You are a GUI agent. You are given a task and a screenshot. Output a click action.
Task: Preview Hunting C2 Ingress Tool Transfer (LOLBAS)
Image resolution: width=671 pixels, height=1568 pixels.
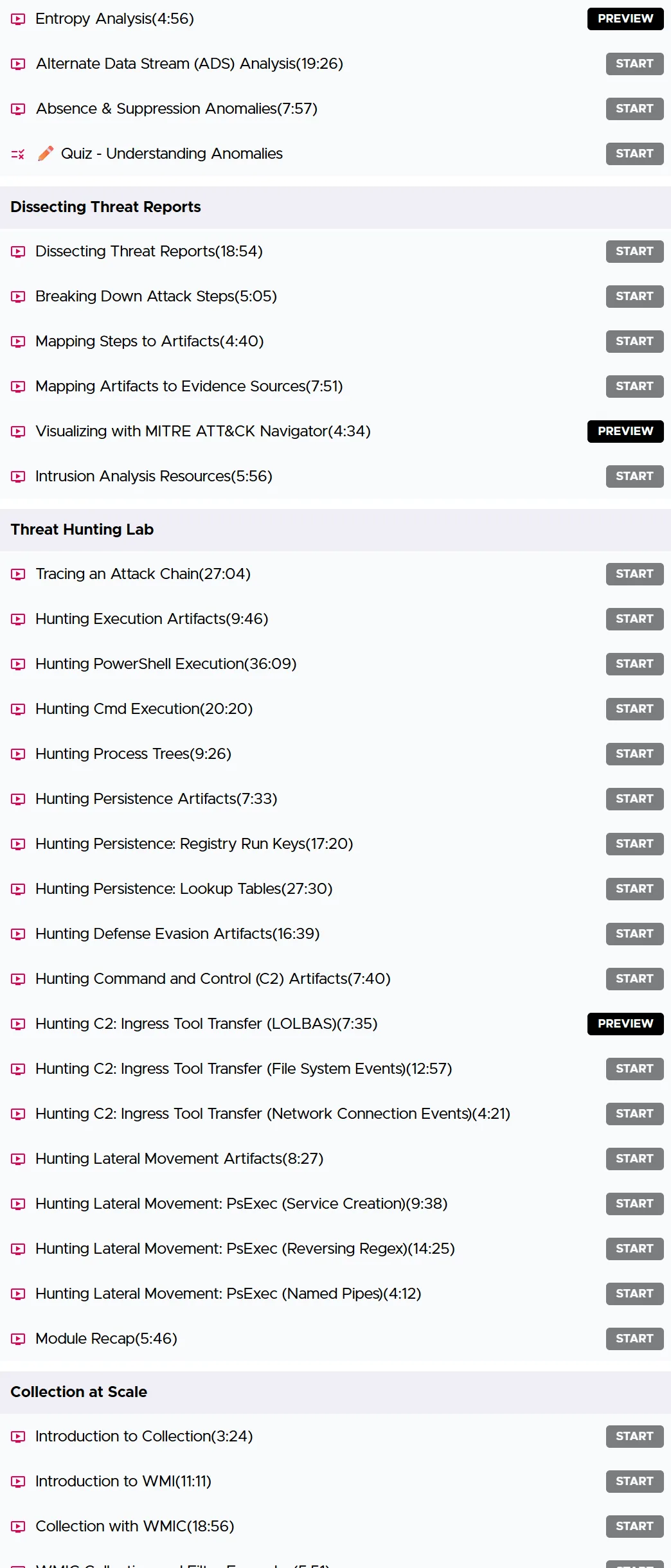(625, 1024)
